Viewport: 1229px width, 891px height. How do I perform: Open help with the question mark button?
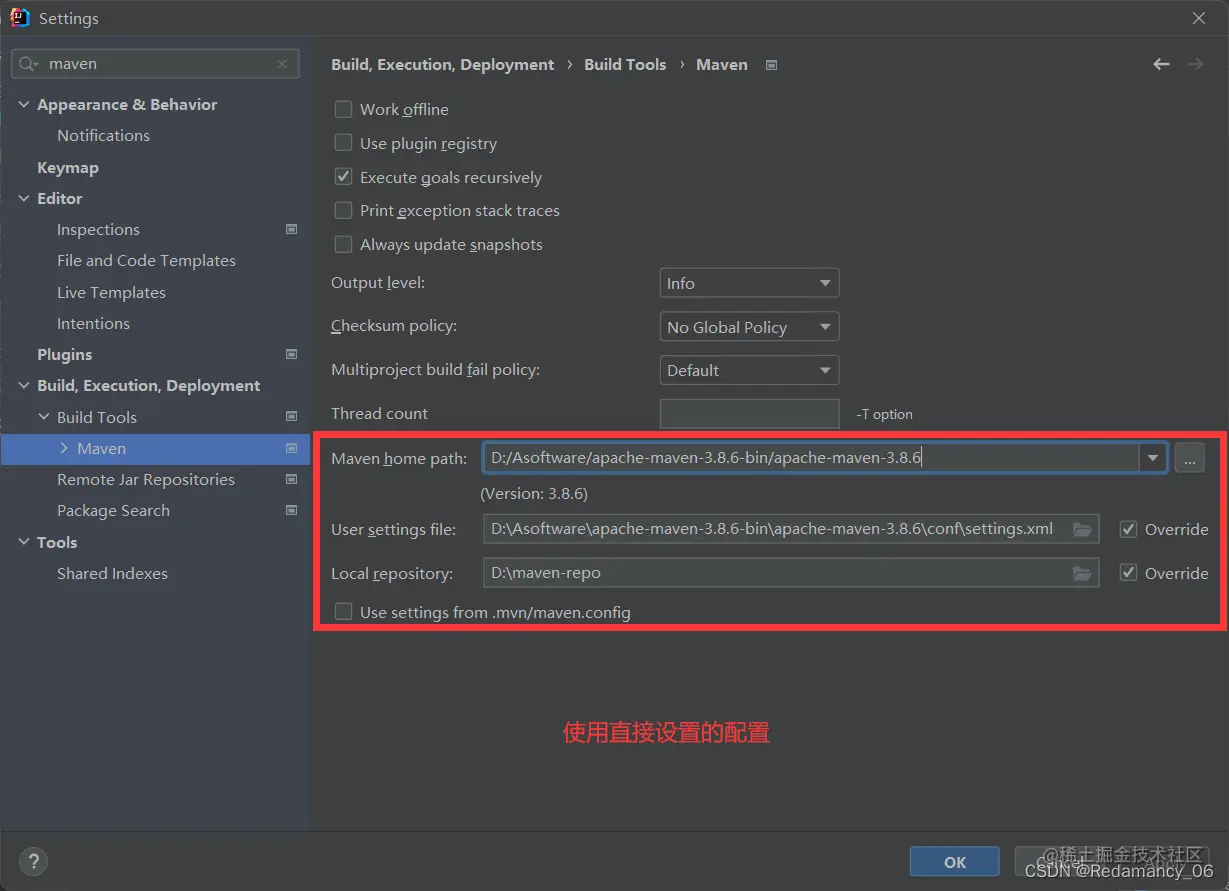(x=34, y=861)
